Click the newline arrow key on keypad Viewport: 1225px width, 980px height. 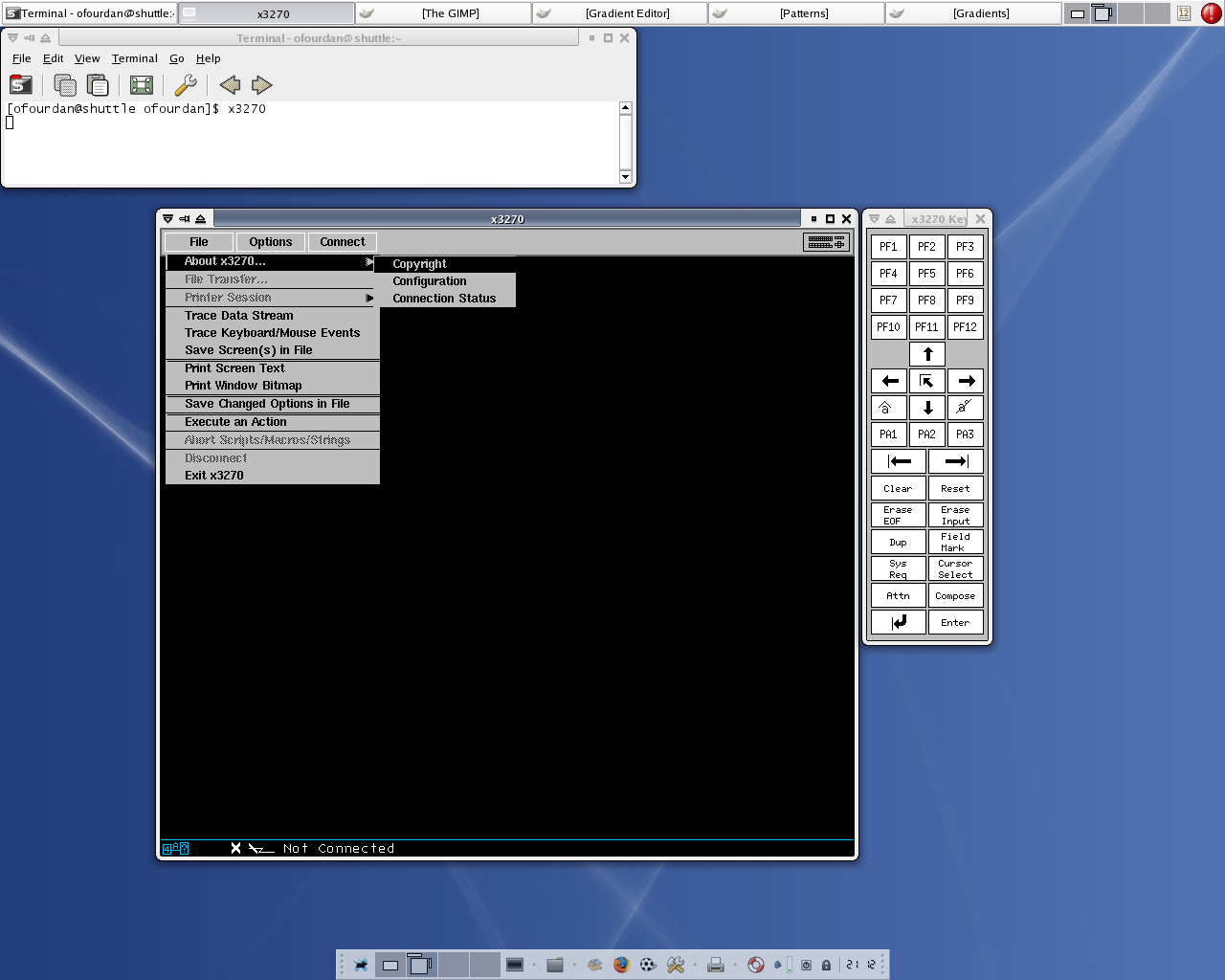[x=899, y=622]
